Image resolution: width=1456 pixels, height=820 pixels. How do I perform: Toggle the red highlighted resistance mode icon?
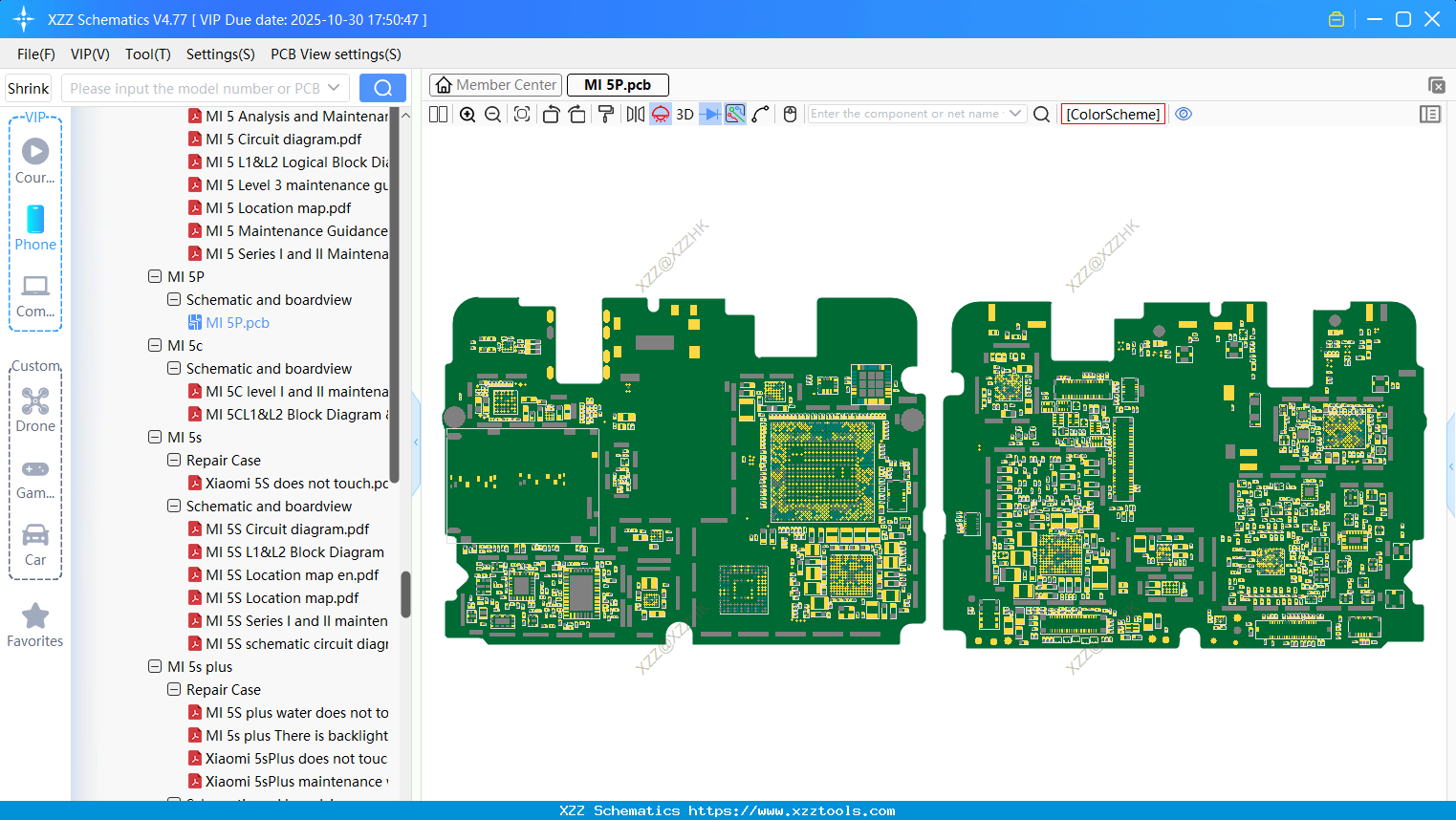point(661,114)
